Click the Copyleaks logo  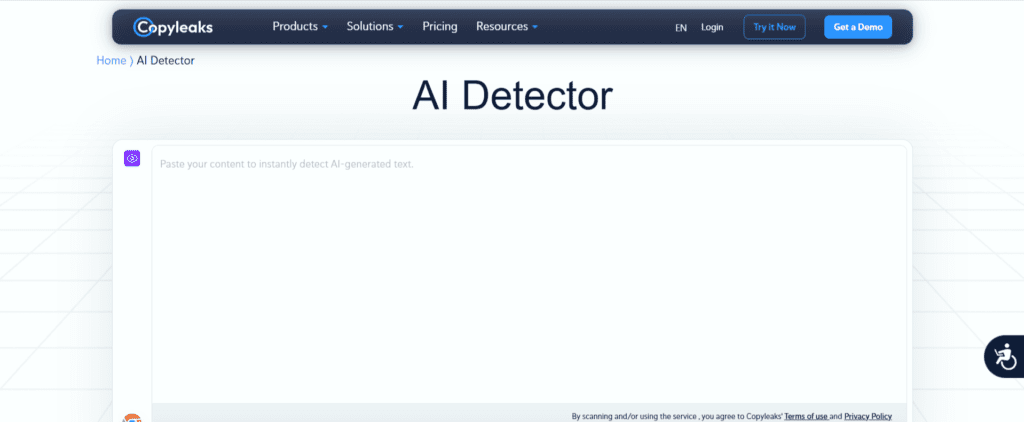point(173,27)
